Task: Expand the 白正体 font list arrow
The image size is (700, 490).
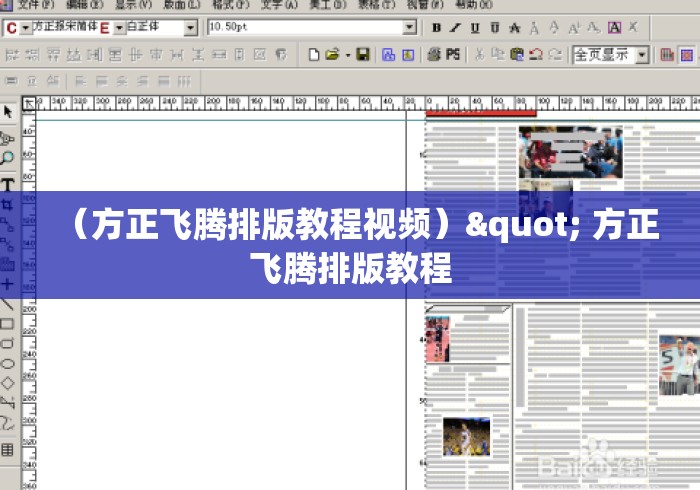Action: [x=191, y=28]
